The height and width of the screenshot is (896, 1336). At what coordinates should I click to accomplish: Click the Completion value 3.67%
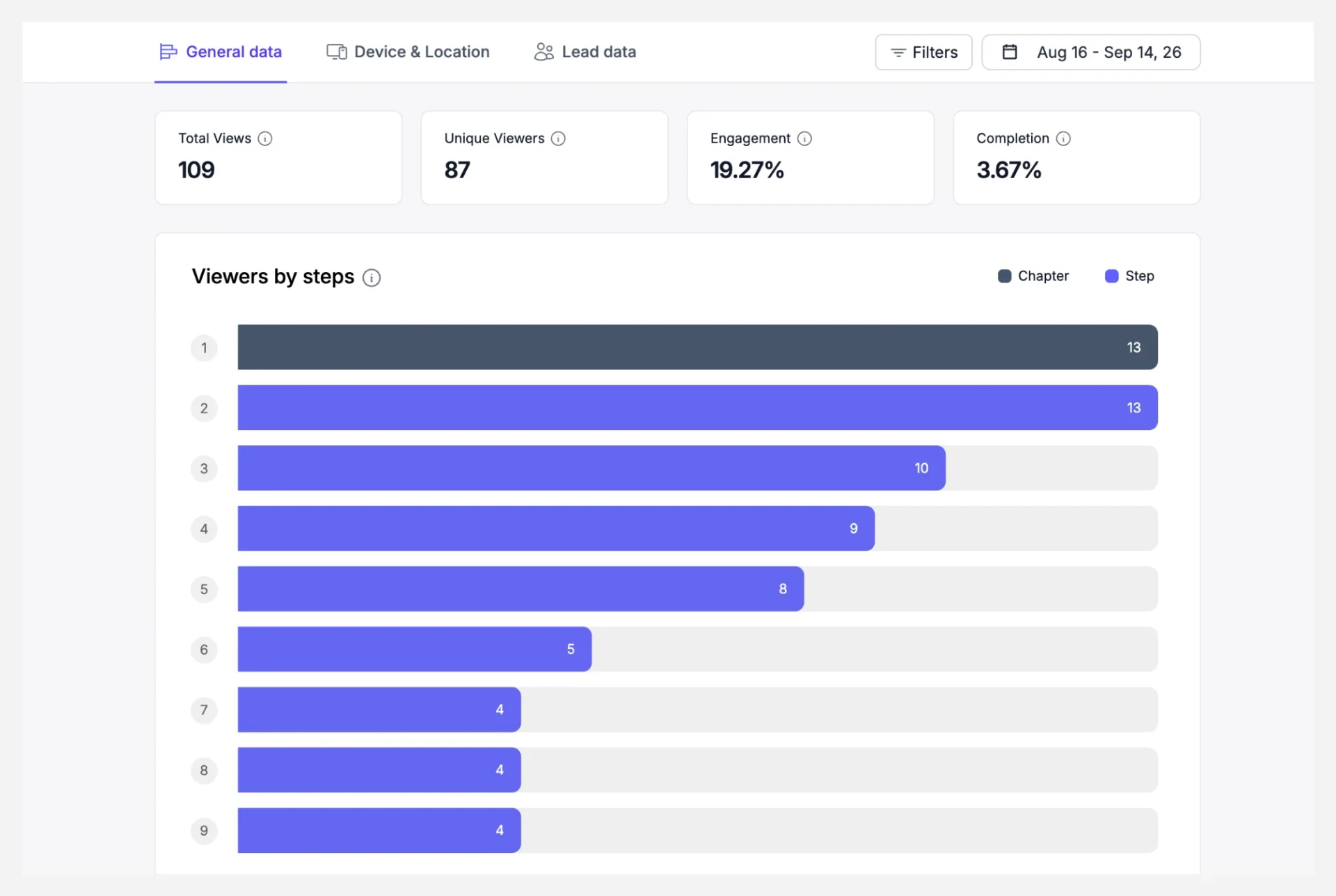1008,170
